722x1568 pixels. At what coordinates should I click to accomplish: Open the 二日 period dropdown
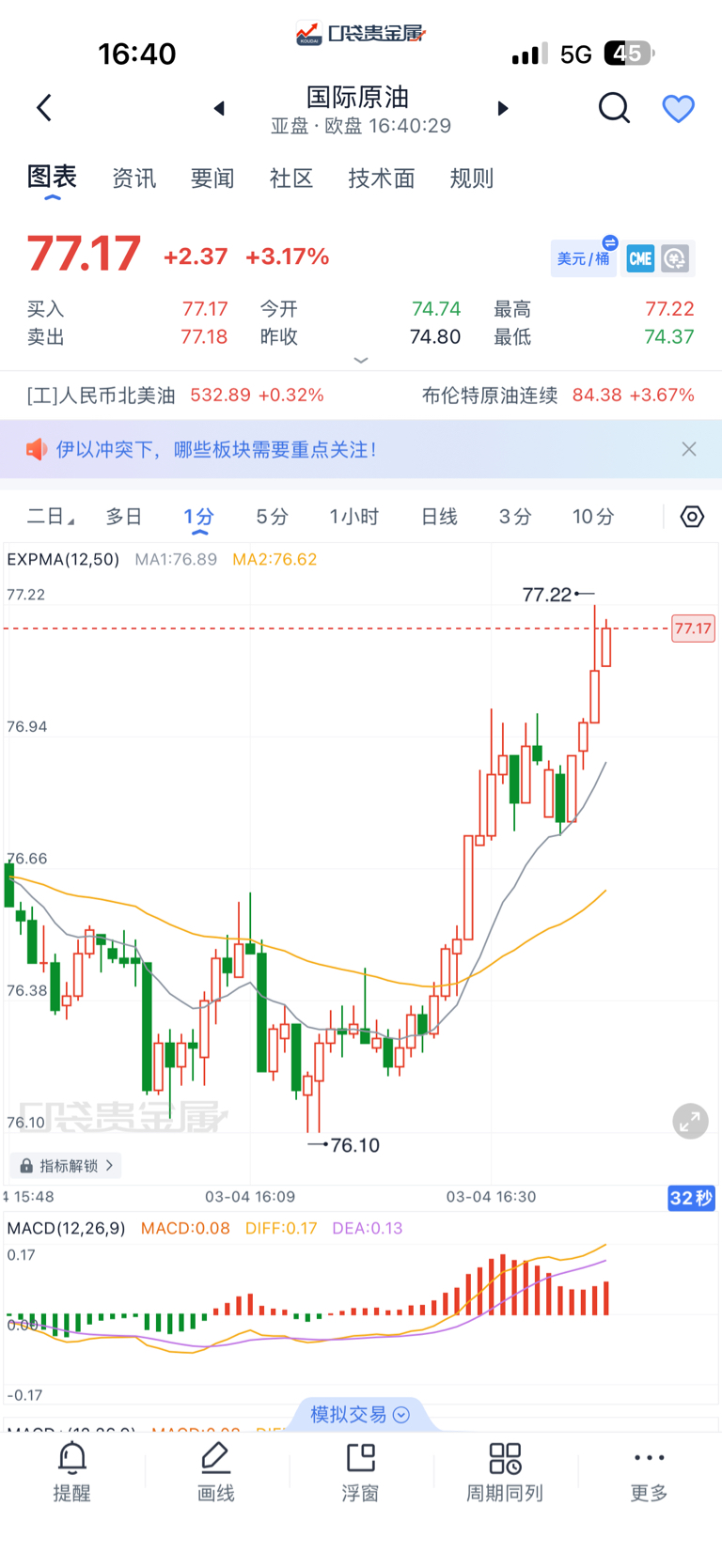[x=51, y=517]
